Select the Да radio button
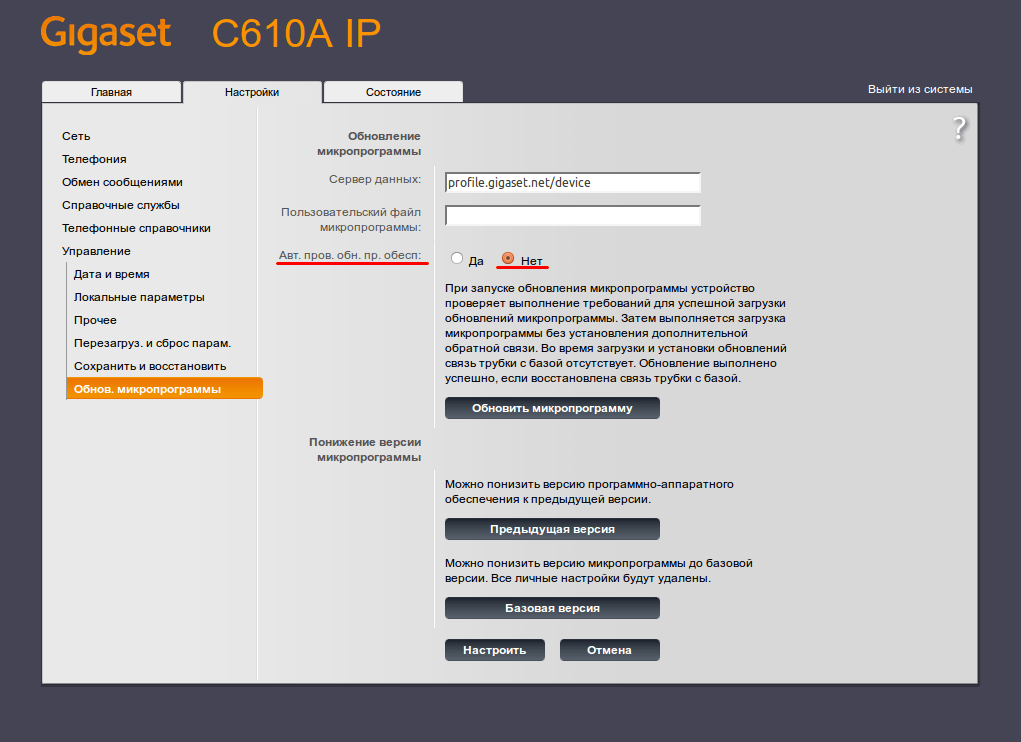The image size is (1021, 742). 457,258
